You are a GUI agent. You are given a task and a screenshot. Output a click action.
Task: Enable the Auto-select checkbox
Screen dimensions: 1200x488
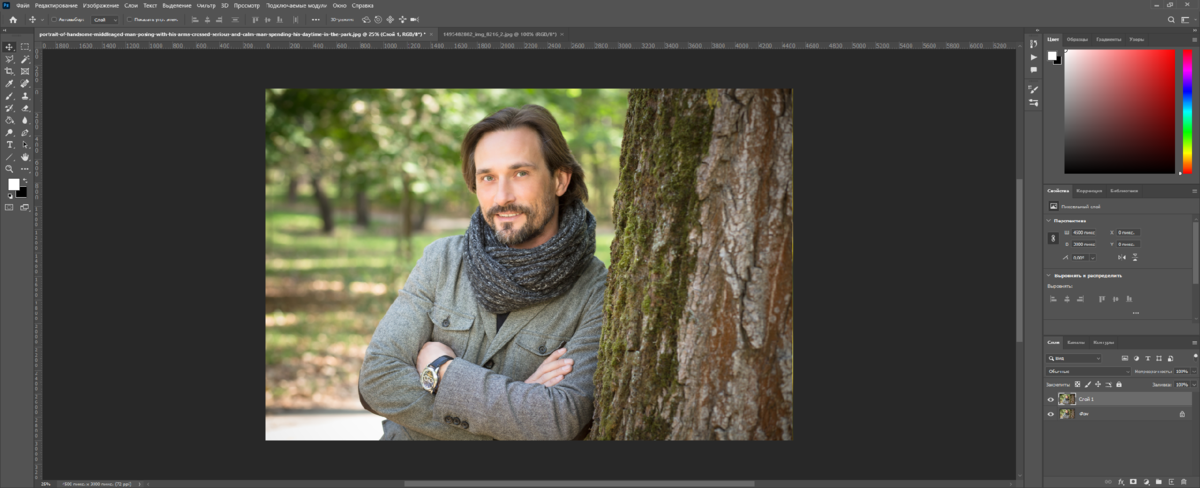point(54,19)
